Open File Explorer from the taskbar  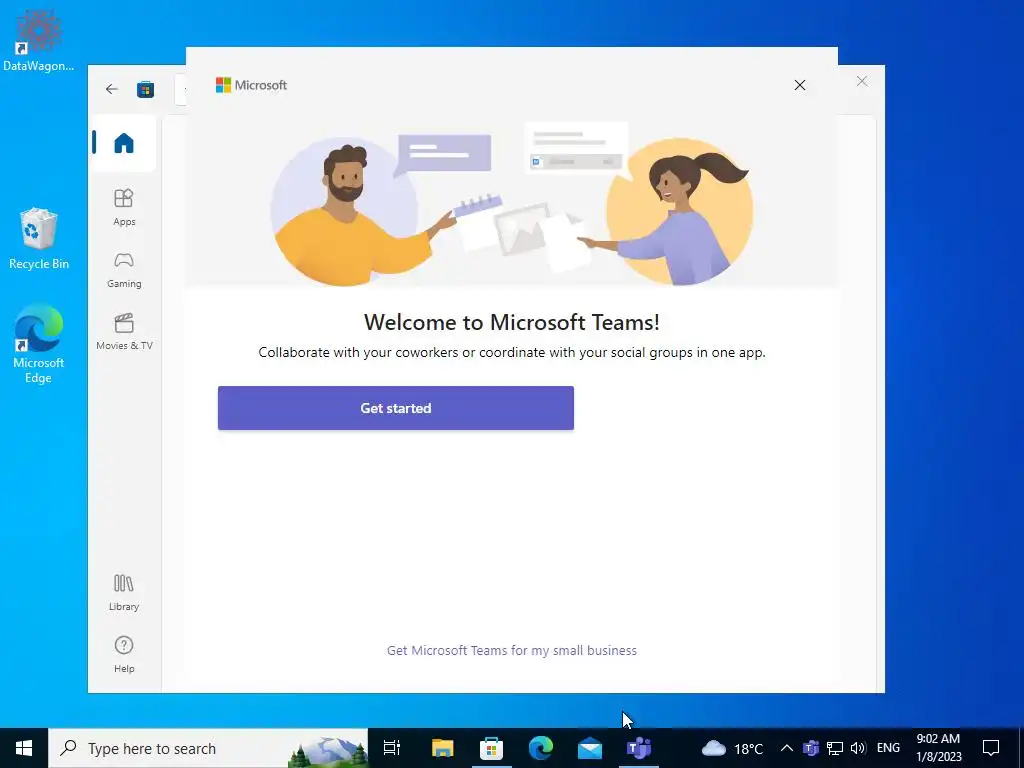(442, 748)
